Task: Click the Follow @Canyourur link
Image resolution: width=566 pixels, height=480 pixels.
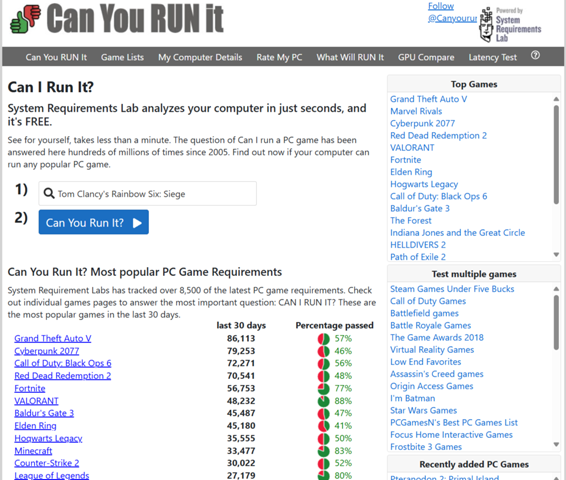Action: pos(452,12)
